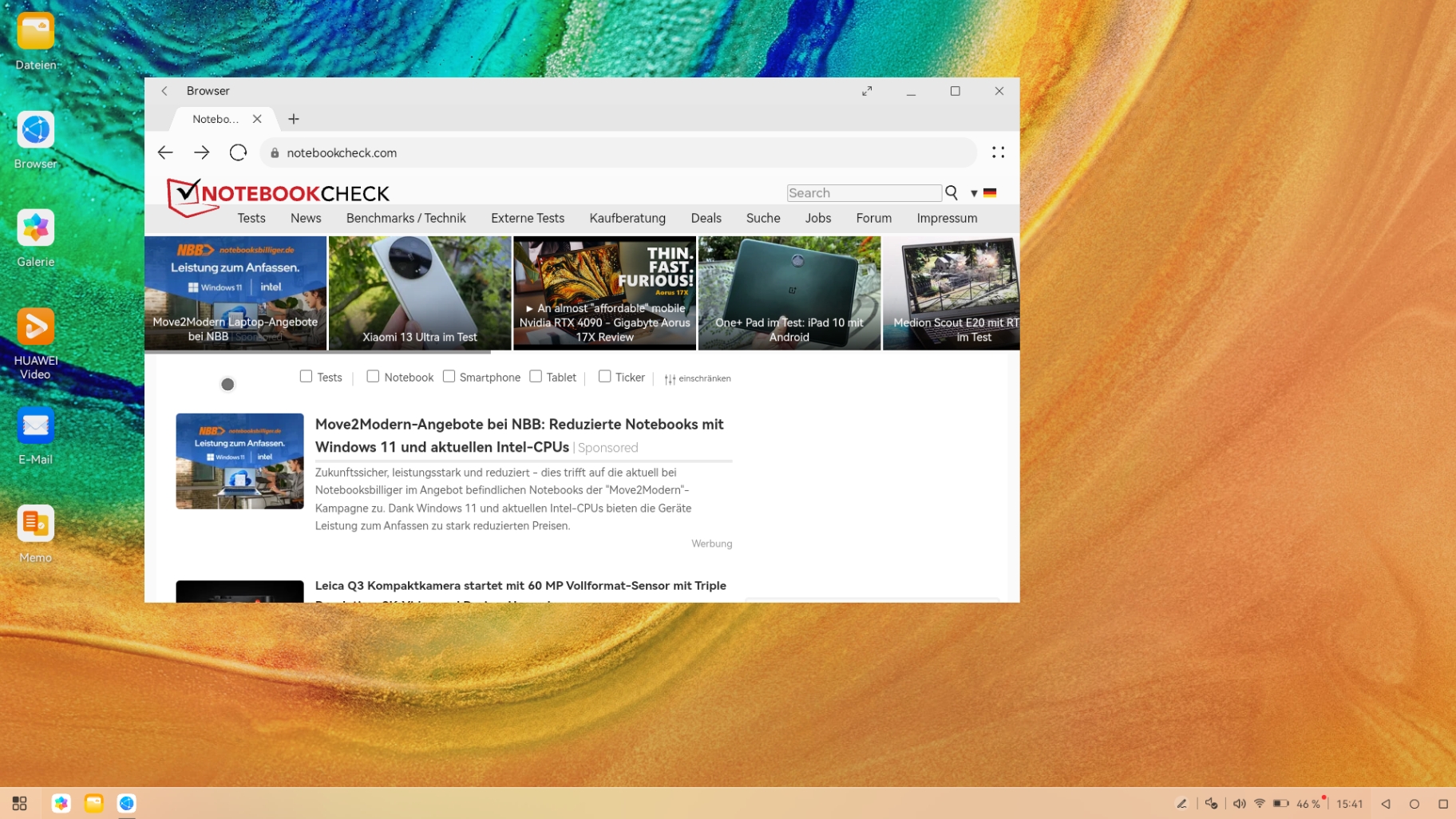Enable the Ticker filter checkbox
Viewport: 1456px width, 819px height.
point(604,376)
